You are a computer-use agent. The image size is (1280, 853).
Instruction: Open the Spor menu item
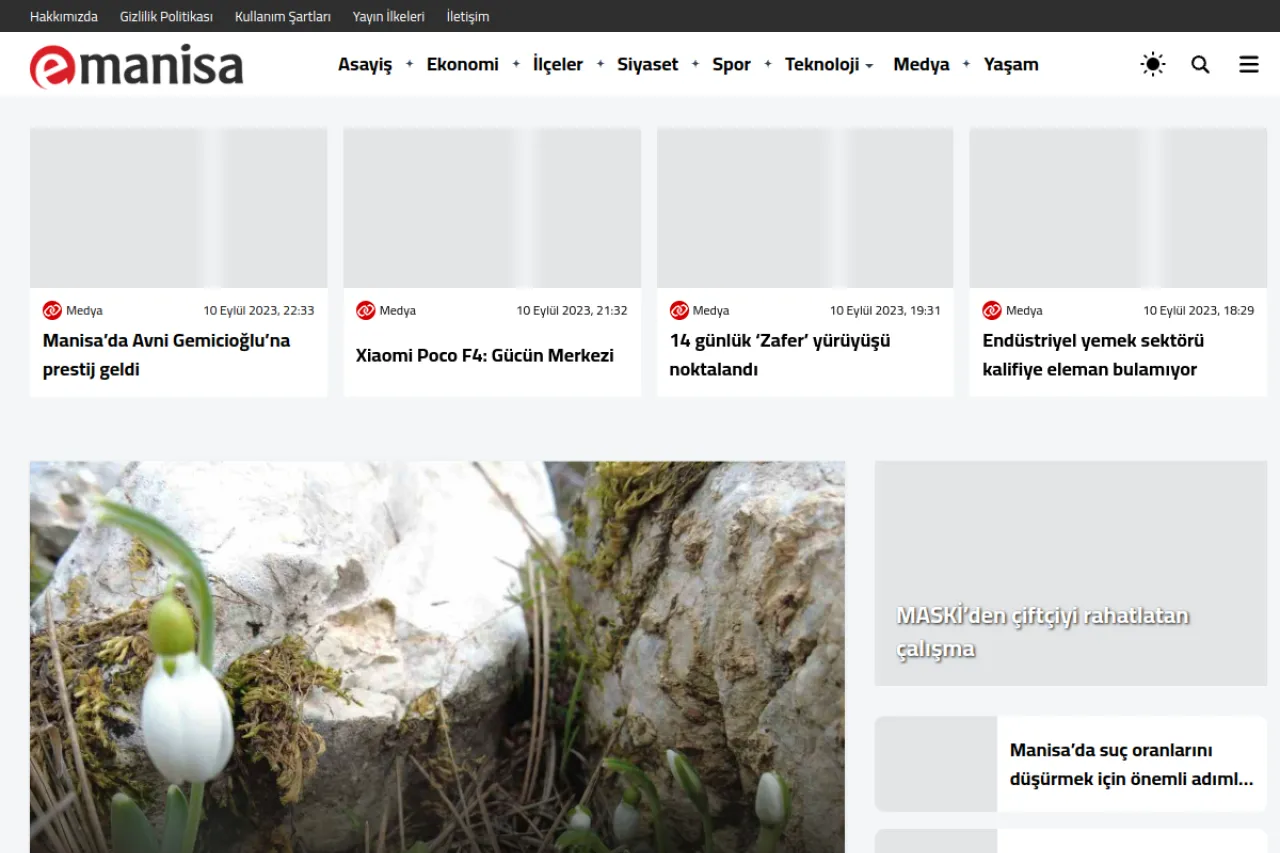click(732, 64)
